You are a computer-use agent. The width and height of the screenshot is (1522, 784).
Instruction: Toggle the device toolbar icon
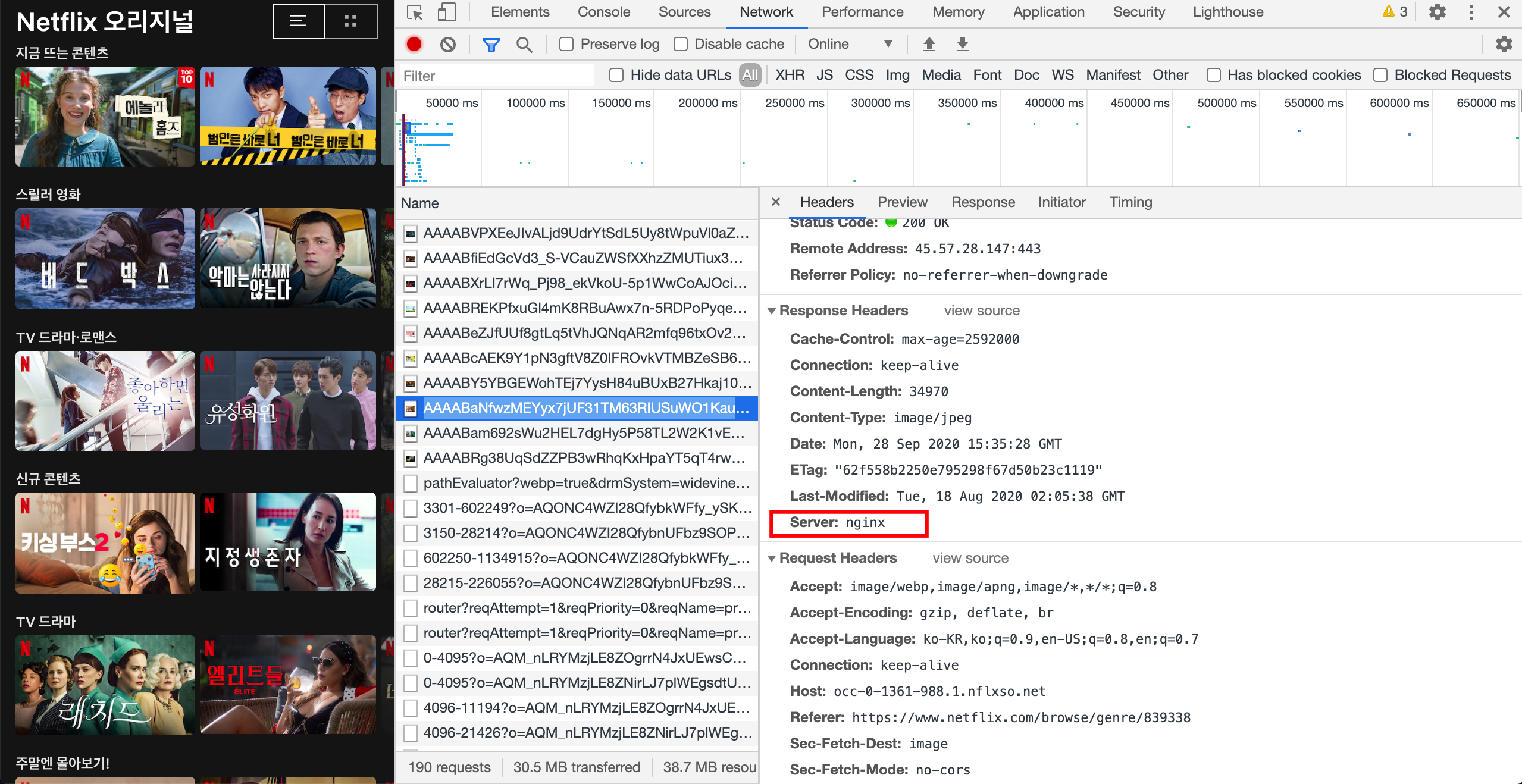pyautogui.click(x=446, y=12)
